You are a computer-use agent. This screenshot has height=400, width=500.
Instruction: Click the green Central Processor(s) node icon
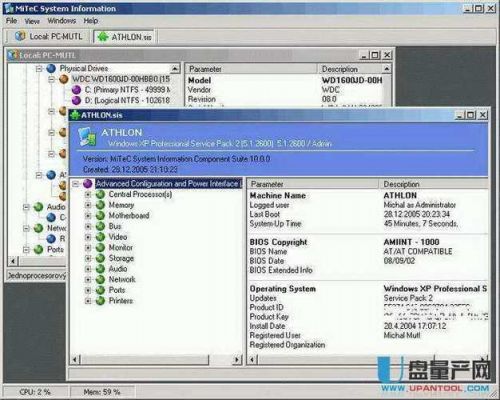[100, 194]
